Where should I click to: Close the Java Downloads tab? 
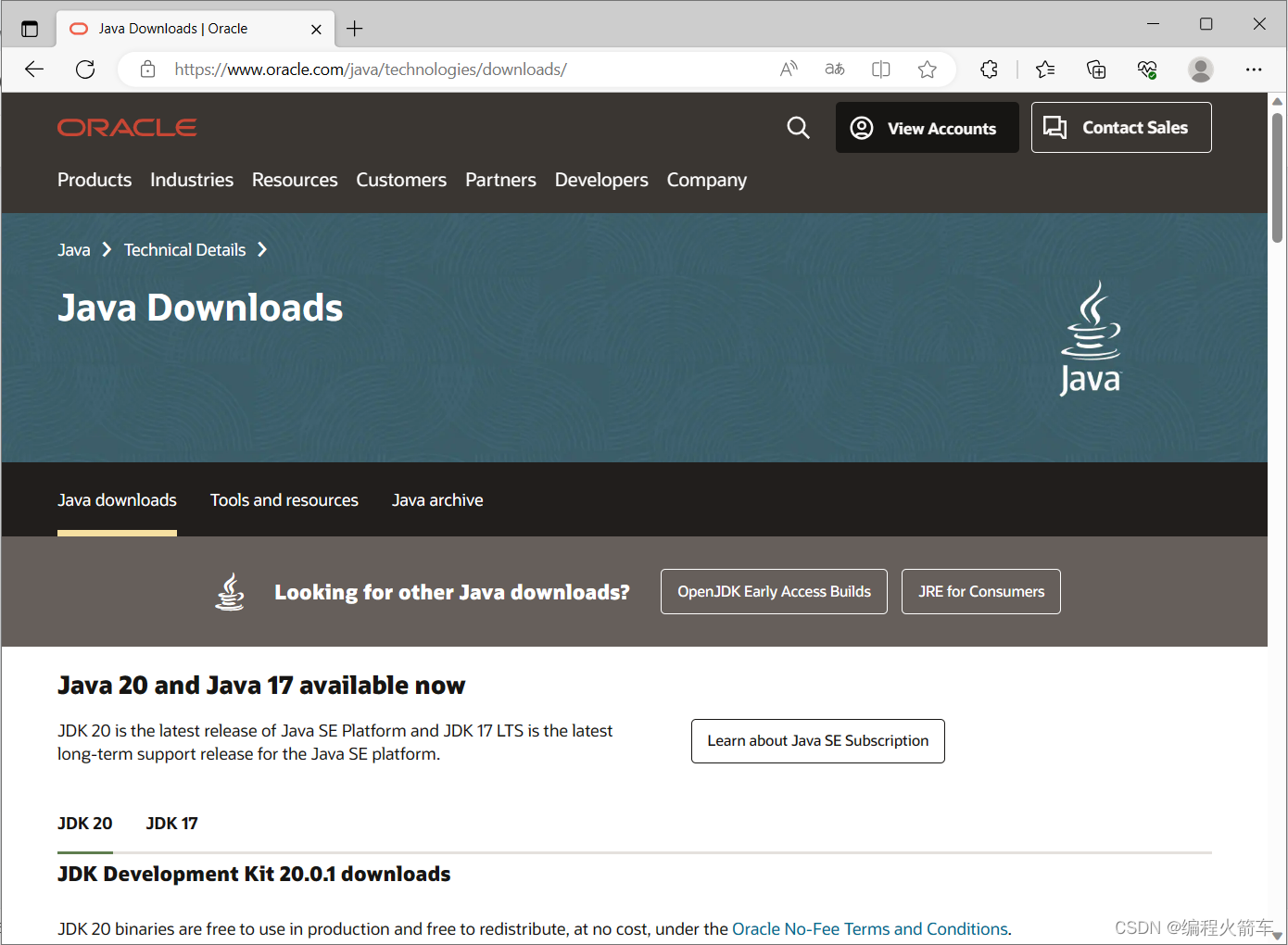click(x=316, y=29)
